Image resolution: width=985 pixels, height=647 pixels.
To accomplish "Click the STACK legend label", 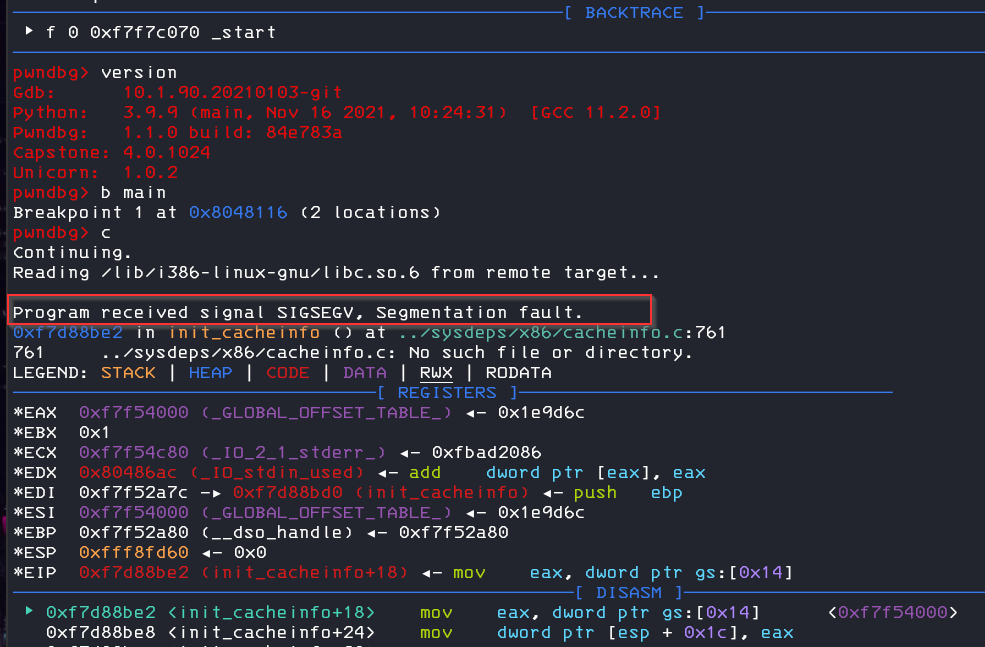I will click(x=128, y=372).
